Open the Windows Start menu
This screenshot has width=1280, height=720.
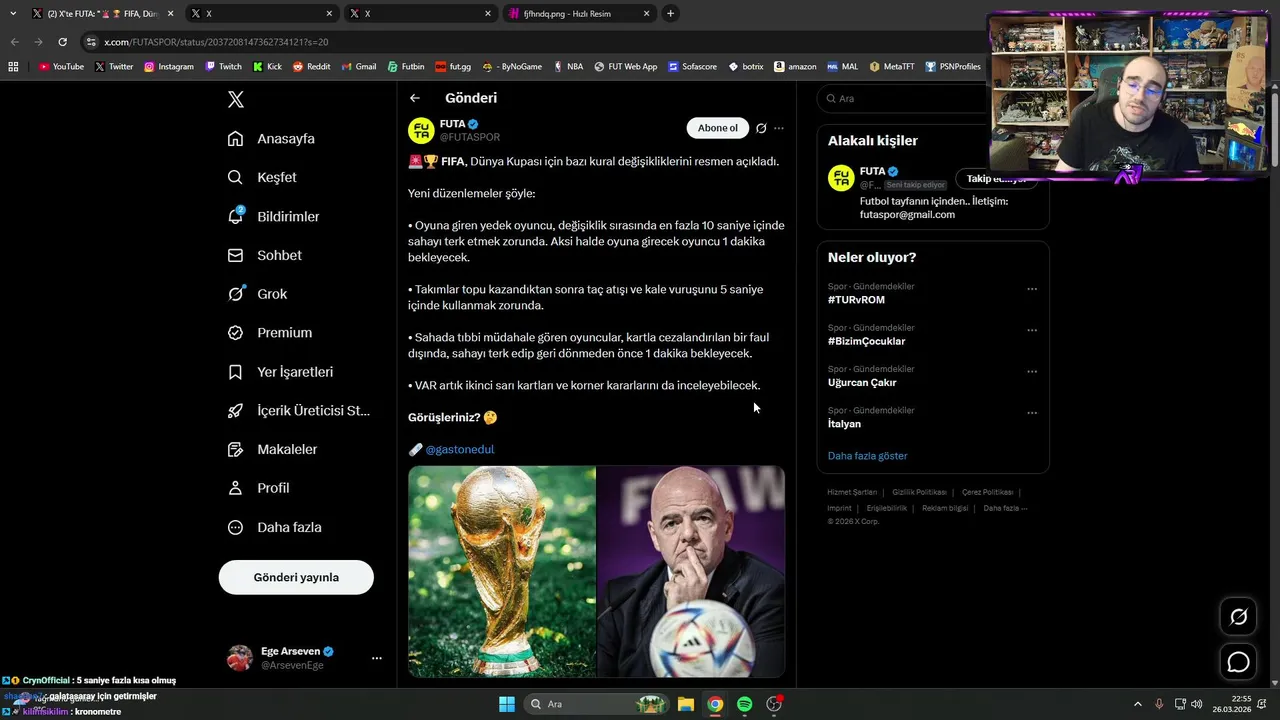(507, 704)
